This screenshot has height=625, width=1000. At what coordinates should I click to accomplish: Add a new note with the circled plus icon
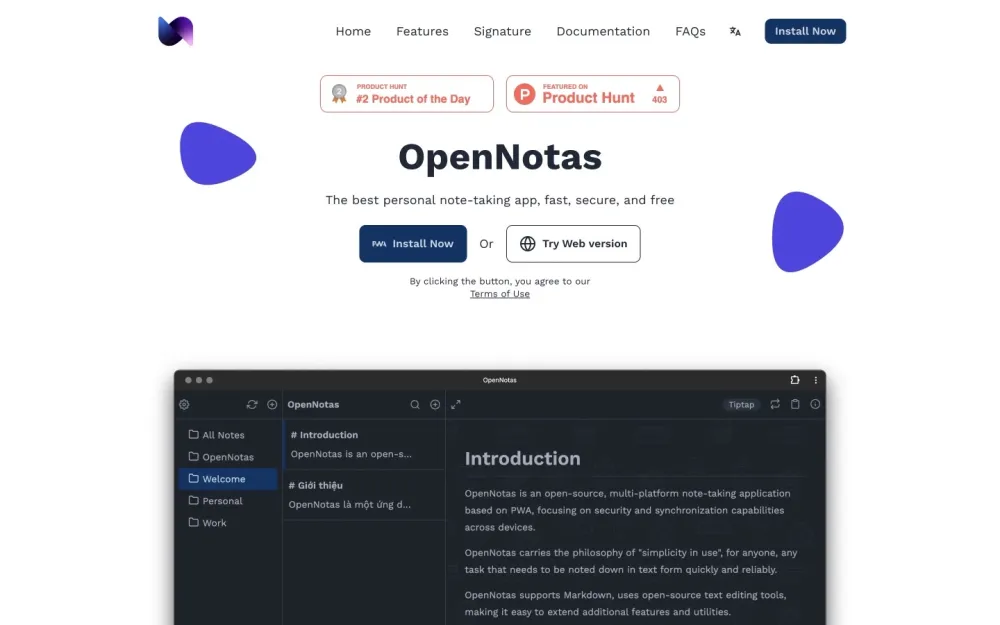pos(434,404)
